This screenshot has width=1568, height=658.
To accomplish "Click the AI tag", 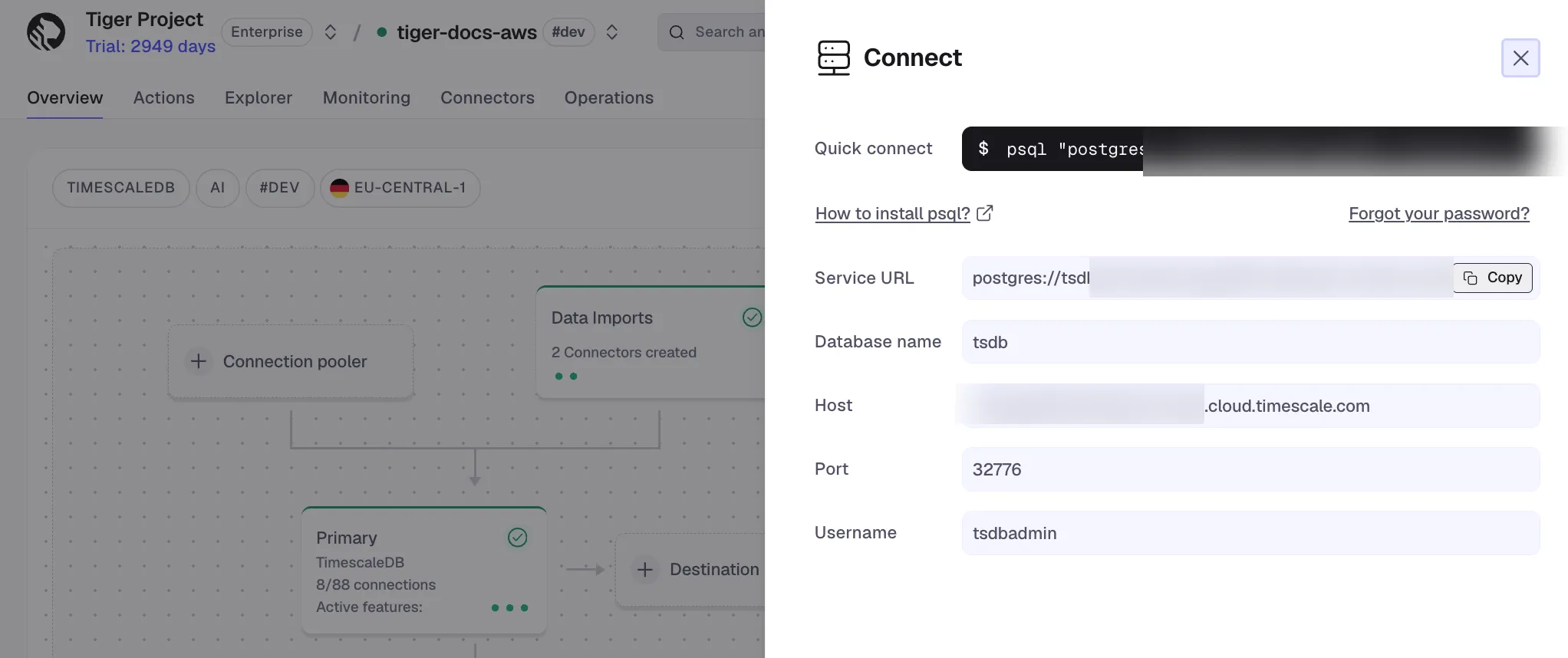I will click(218, 188).
